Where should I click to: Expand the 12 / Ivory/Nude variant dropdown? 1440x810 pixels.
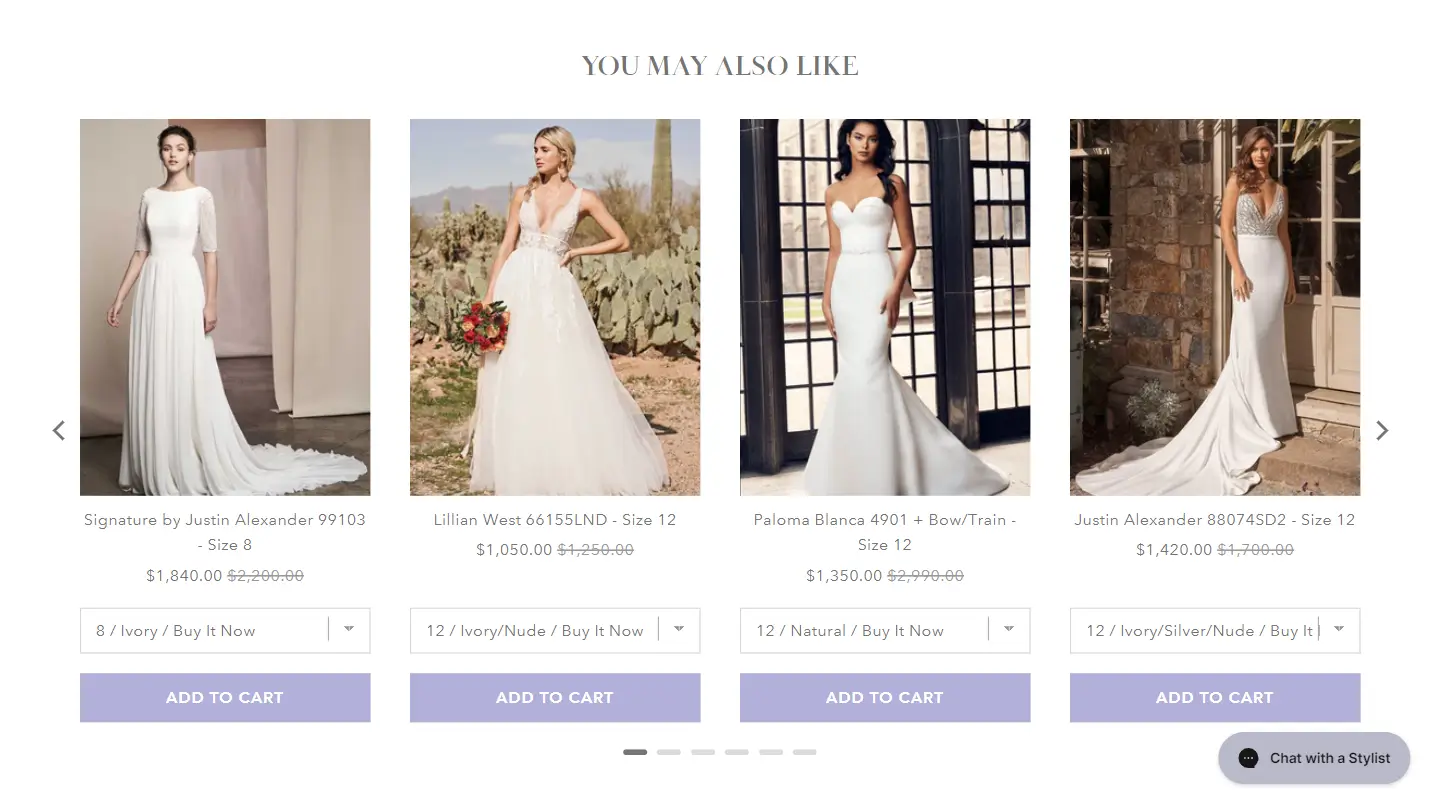(555, 631)
